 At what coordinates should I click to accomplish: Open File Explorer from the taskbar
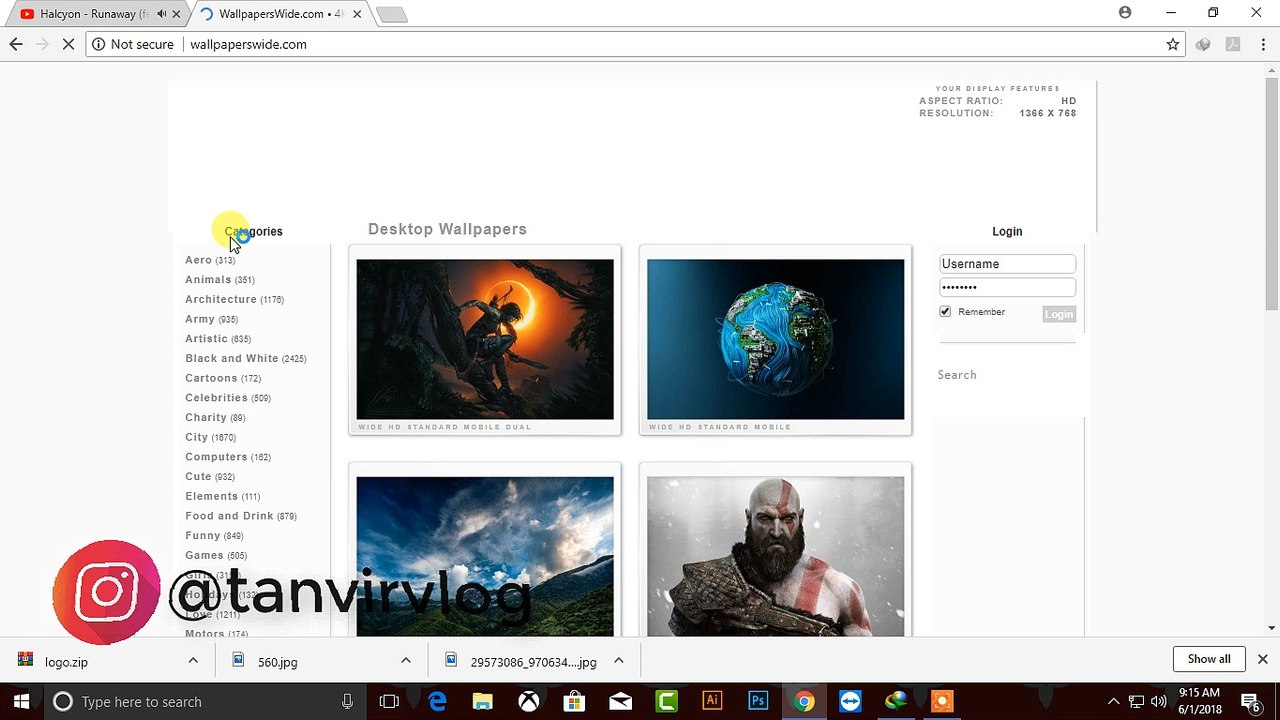[483, 701]
